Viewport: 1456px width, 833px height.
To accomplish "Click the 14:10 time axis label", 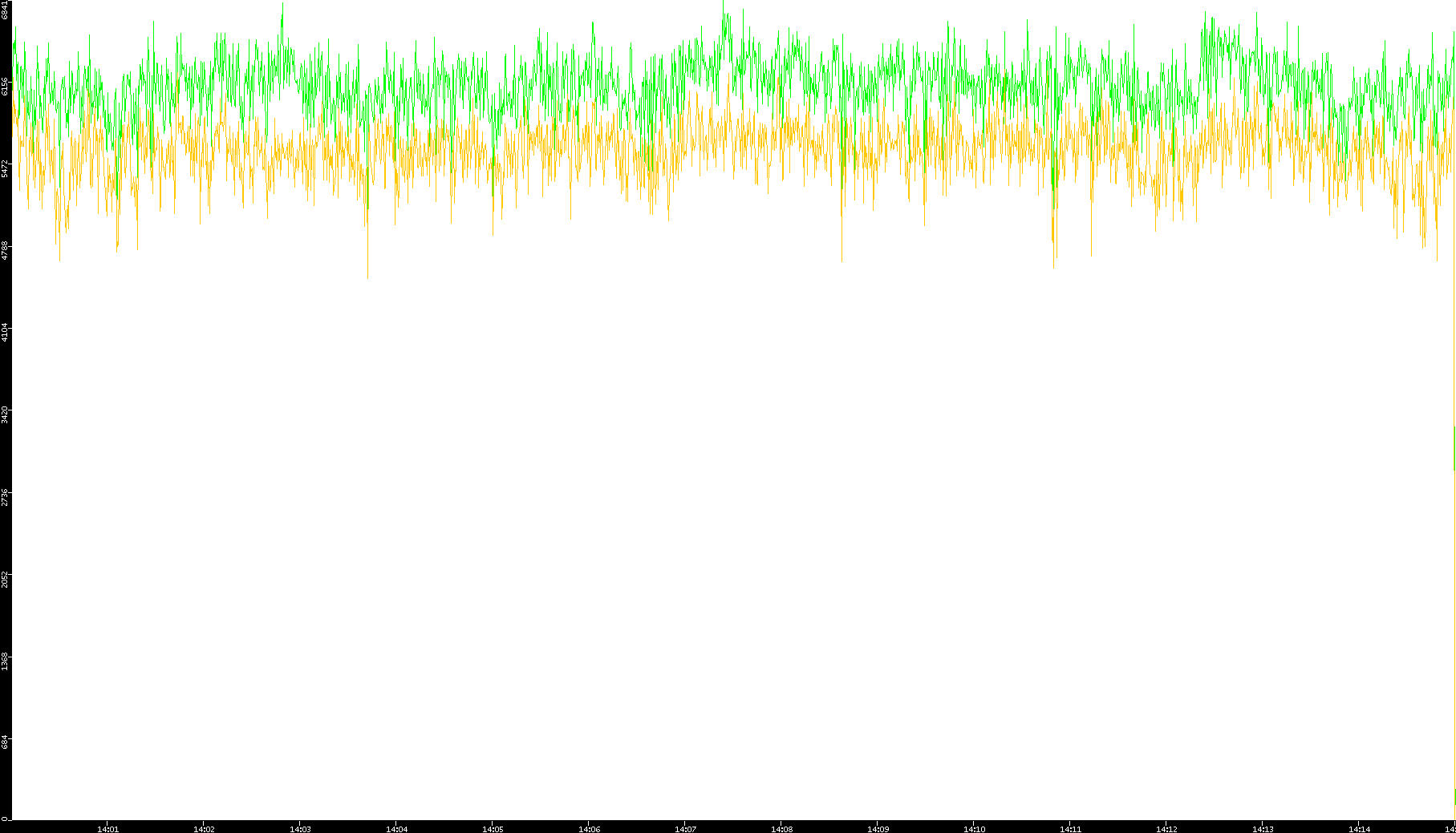I will [974, 829].
